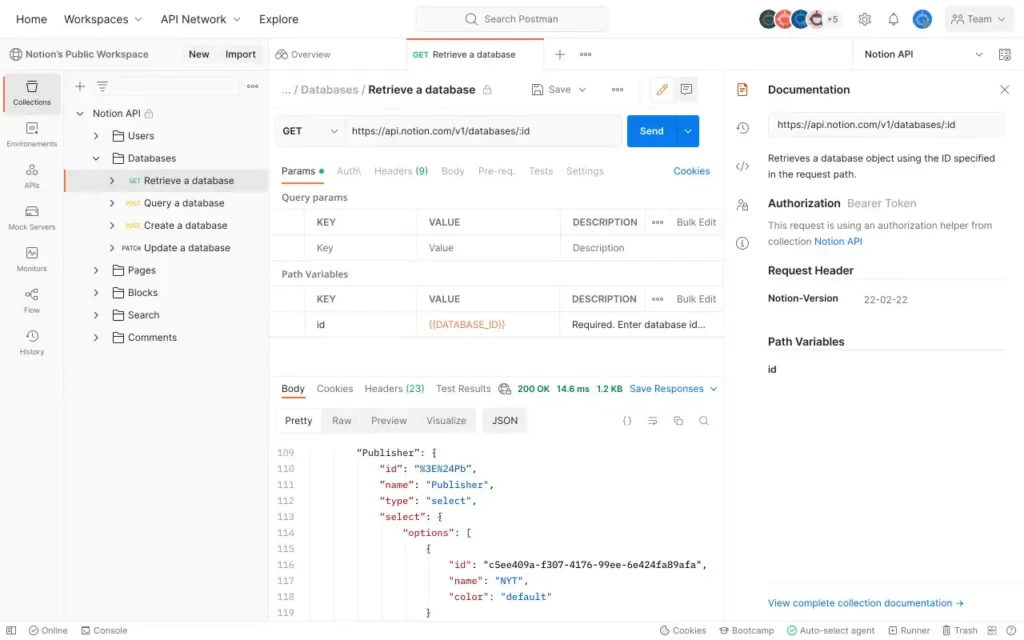Collapse the Databases folder

click(x=96, y=158)
